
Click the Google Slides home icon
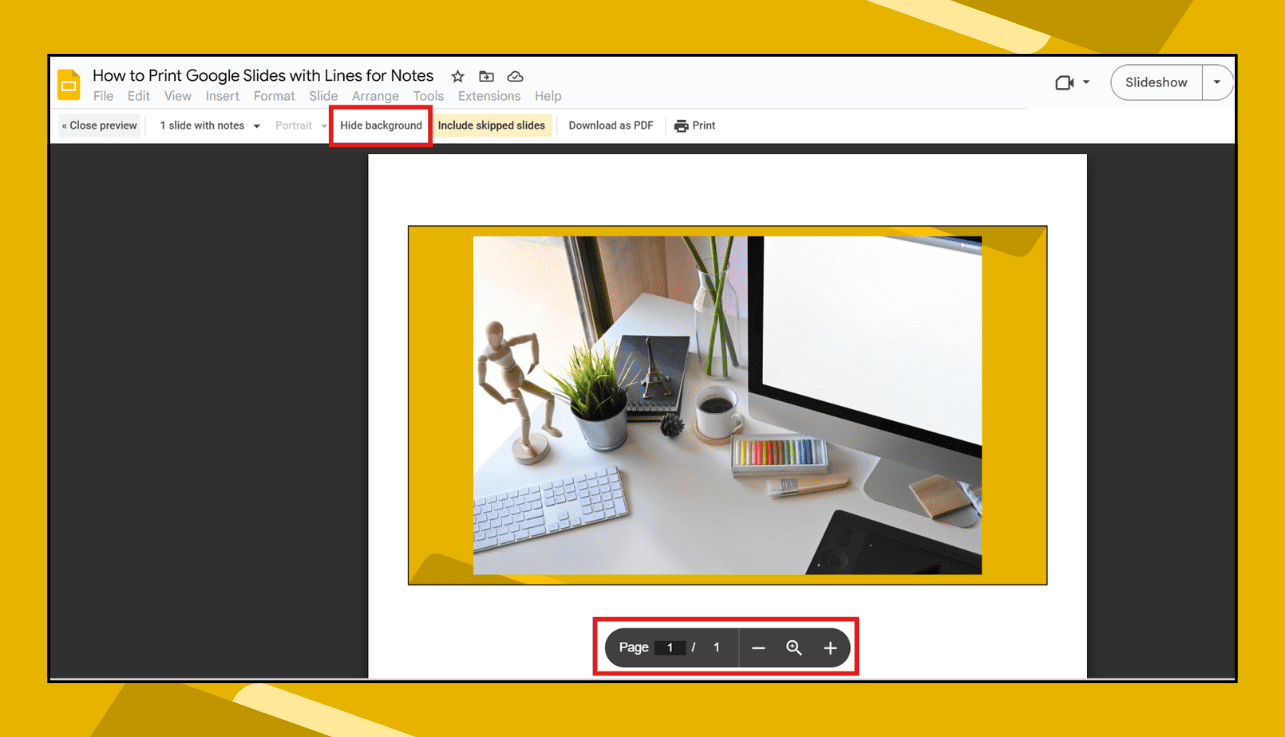[x=68, y=85]
